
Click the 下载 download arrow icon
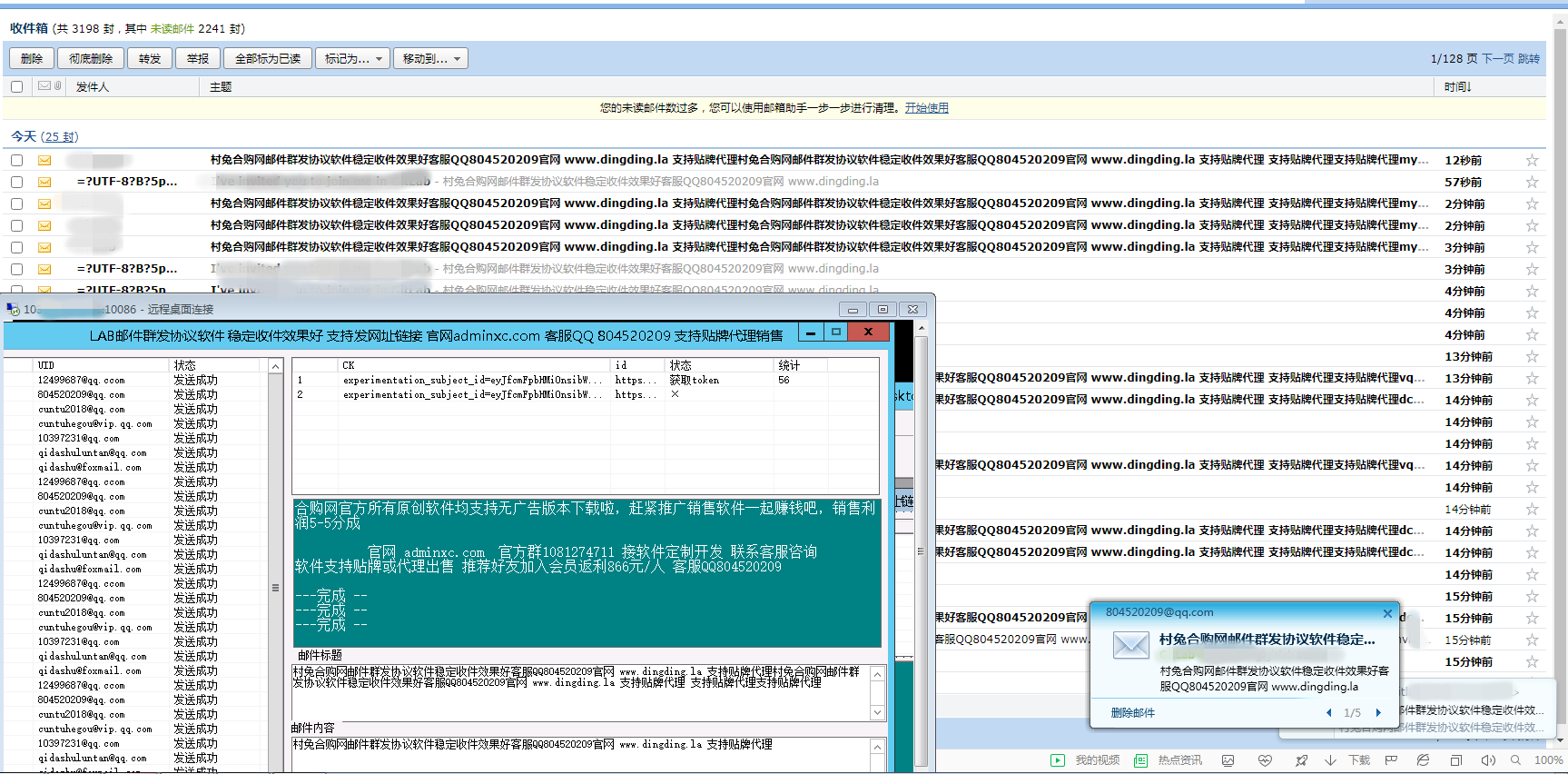point(1330,760)
